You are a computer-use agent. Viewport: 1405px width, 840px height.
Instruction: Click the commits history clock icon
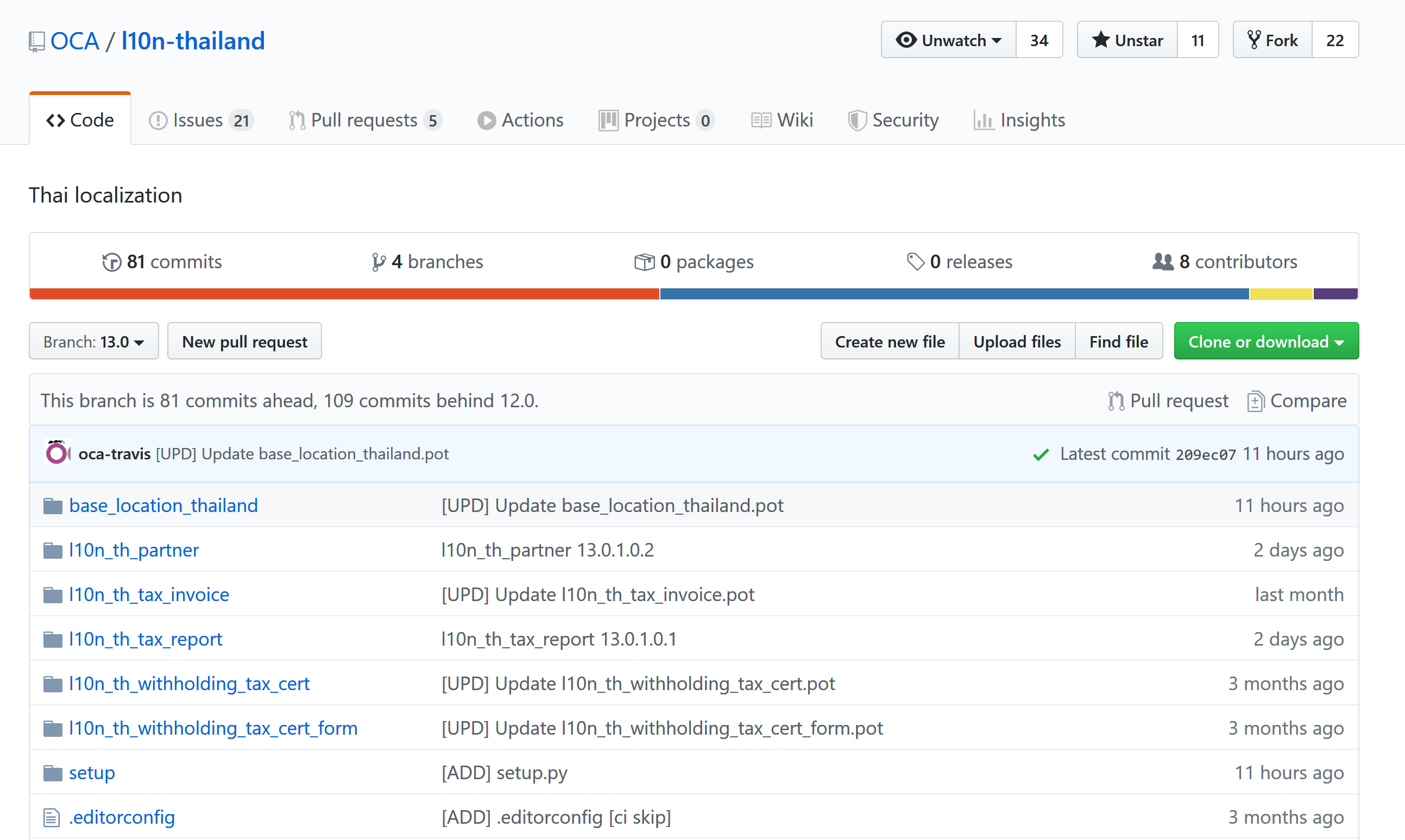pos(111,262)
